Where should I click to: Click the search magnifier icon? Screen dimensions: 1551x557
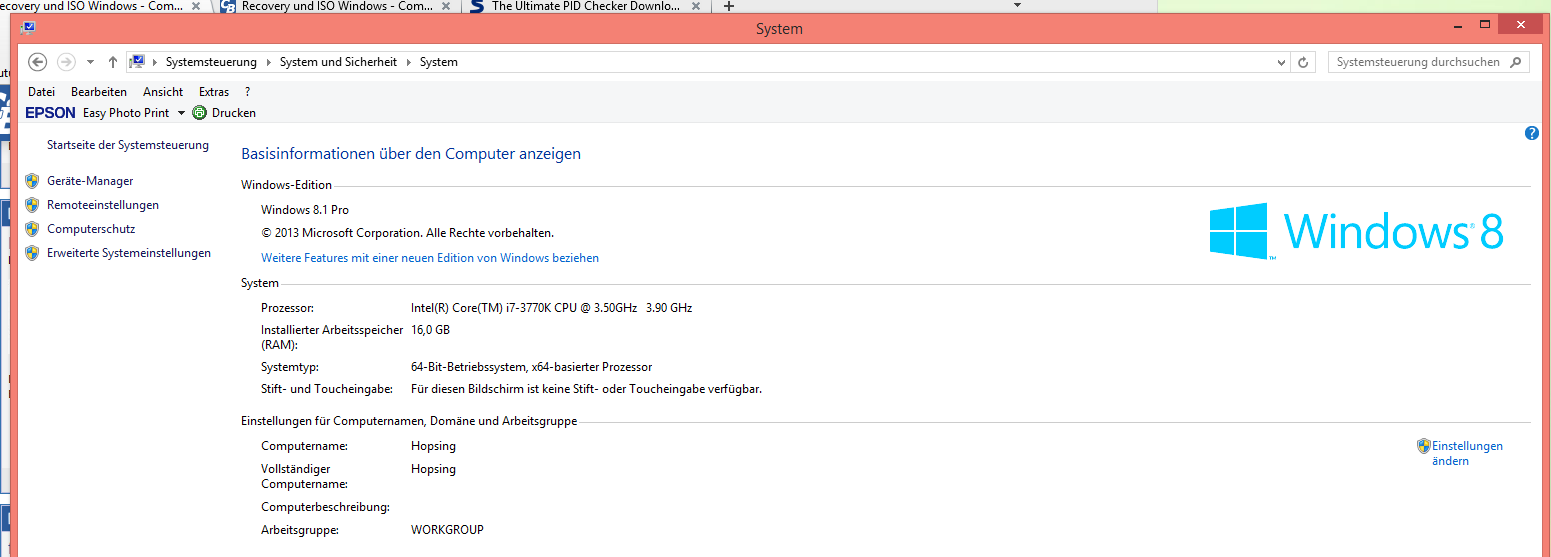(1517, 62)
